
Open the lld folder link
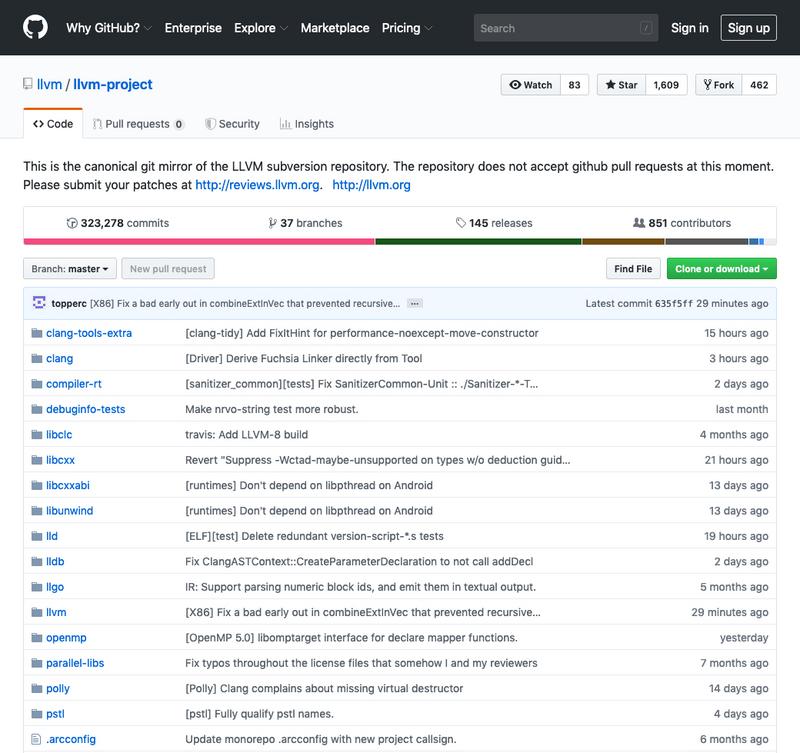pyautogui.click(x=52, y=536)
